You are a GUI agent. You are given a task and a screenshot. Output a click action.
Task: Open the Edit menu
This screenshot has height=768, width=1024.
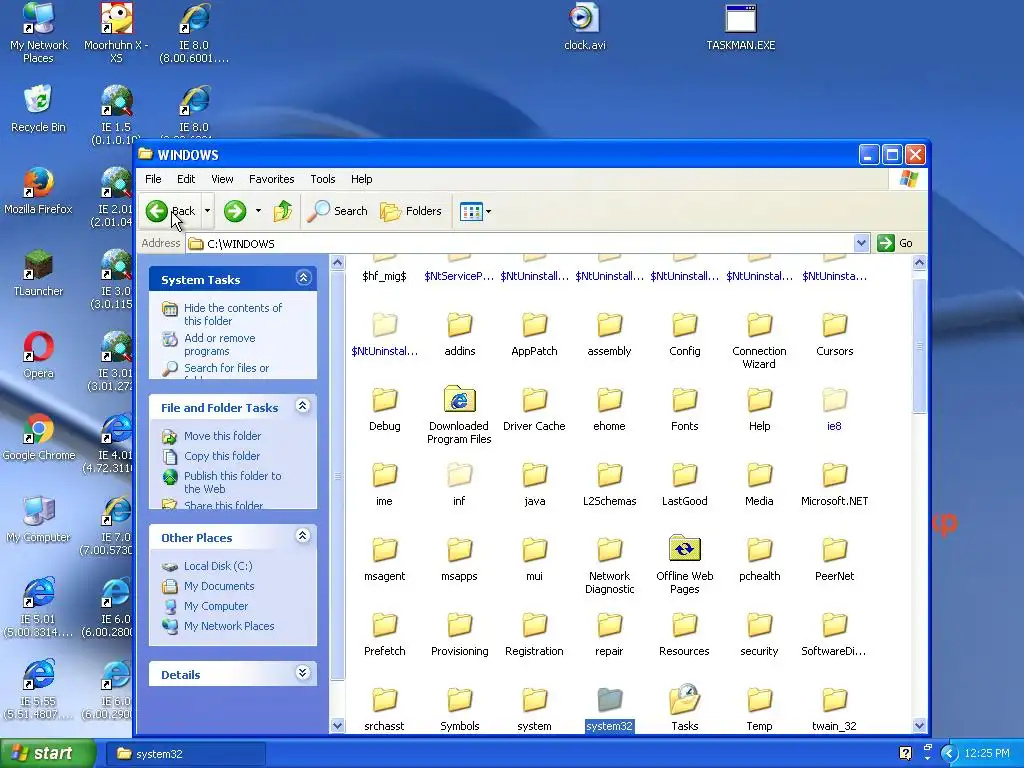[x=186, y=179]
